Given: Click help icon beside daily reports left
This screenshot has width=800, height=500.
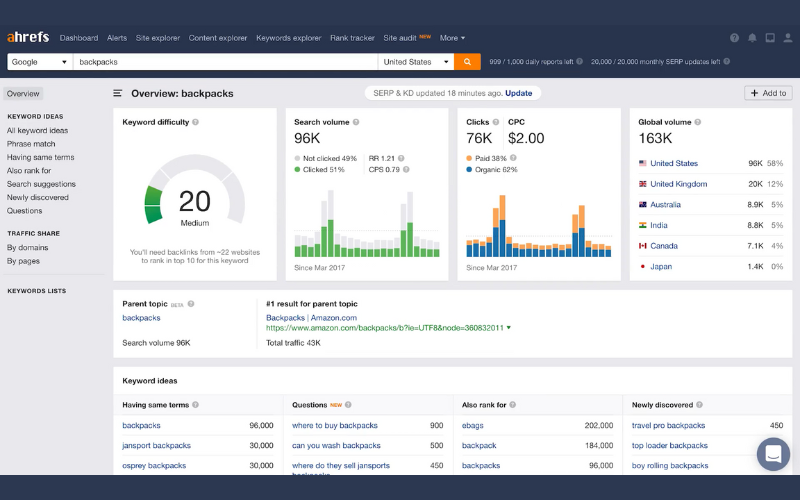Looking at the screenshot, I should [x=580, y=61].
